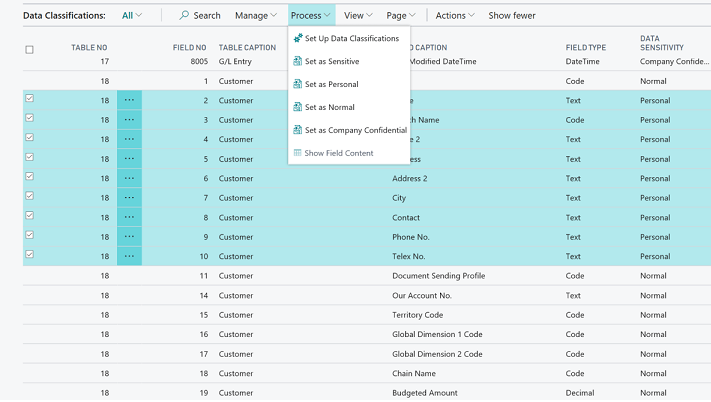Click the Phone No. field caption
The height and width of the screenshot is (402, 711).
click(x=411, y=237)
